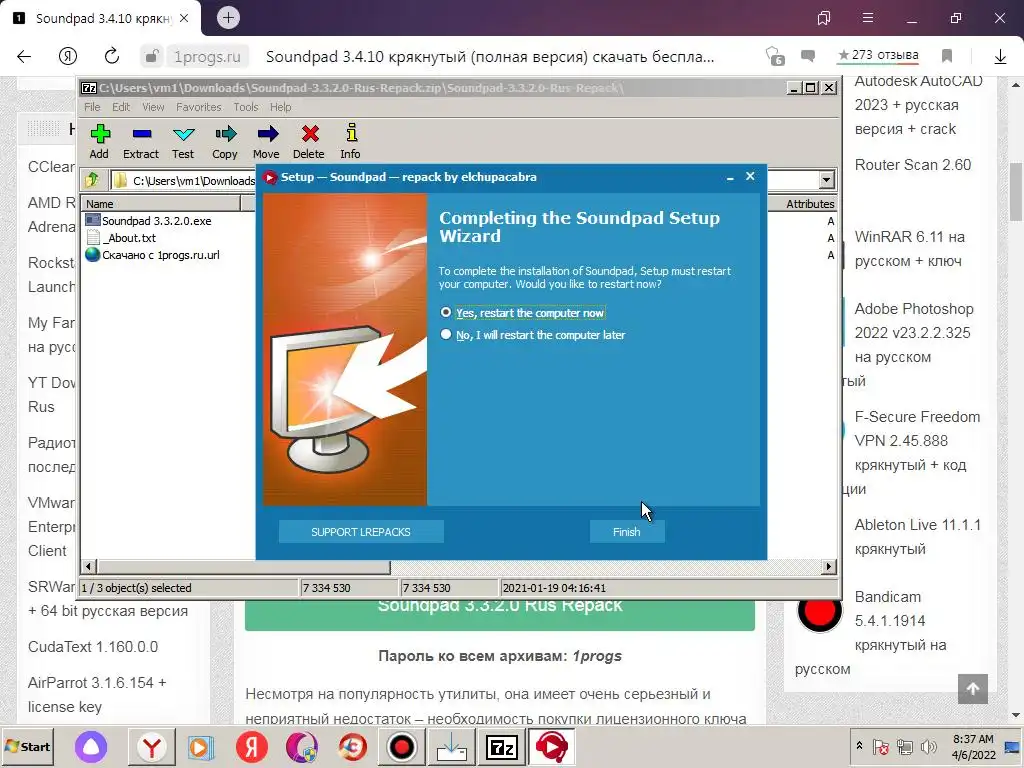This screenshot has height=768, width=1024.
Task: Click the up-folder icon in 7-Zip
Action: (92, 180)
